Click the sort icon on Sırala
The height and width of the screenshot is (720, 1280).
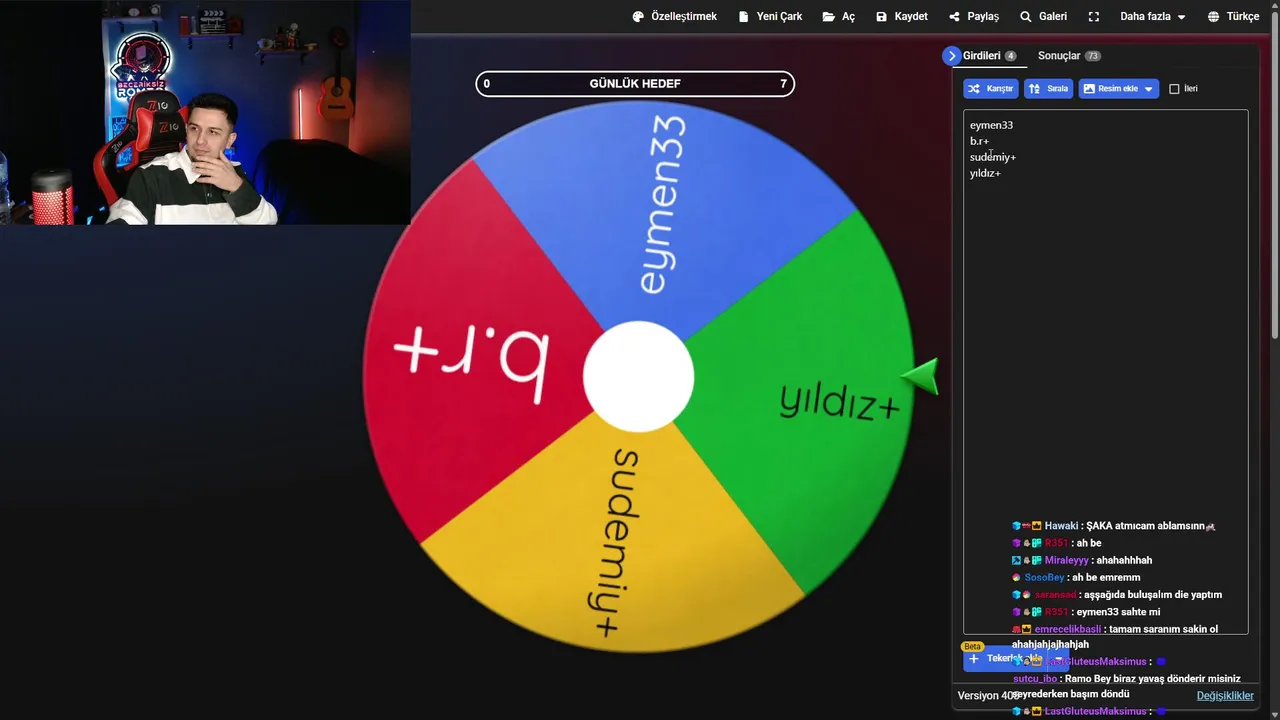1034,89
